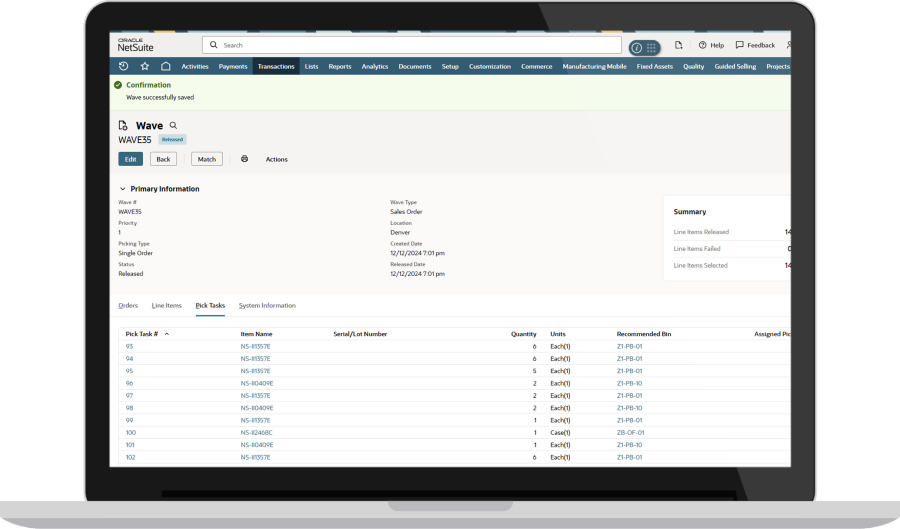Click the global Search field

point(412,45)
